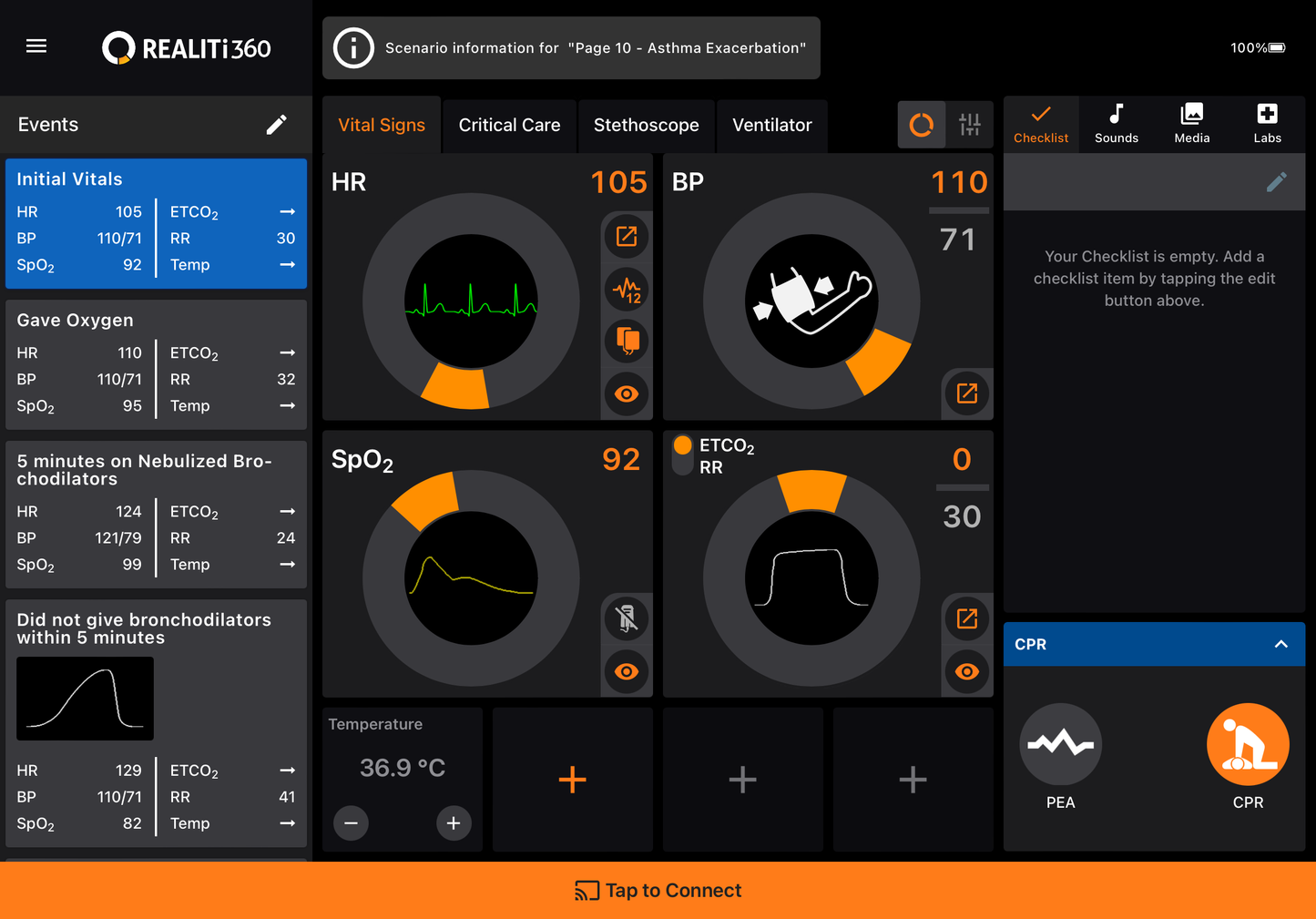The image size is (1316, 919).
Task: Toggle the SpO2 probe sensor icon
Action: point(627,618)
